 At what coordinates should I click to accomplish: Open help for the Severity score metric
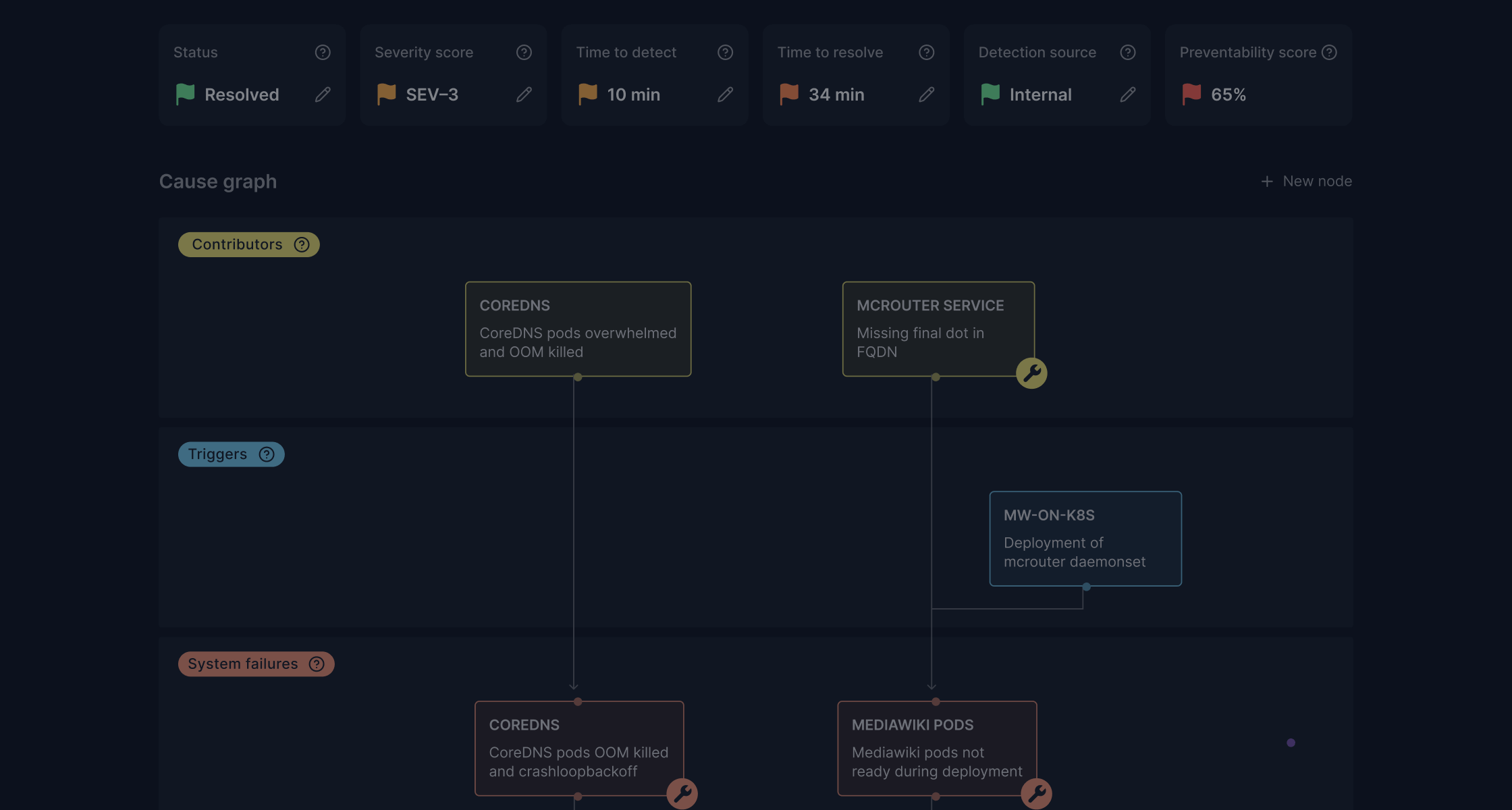(x=524, y=52)
